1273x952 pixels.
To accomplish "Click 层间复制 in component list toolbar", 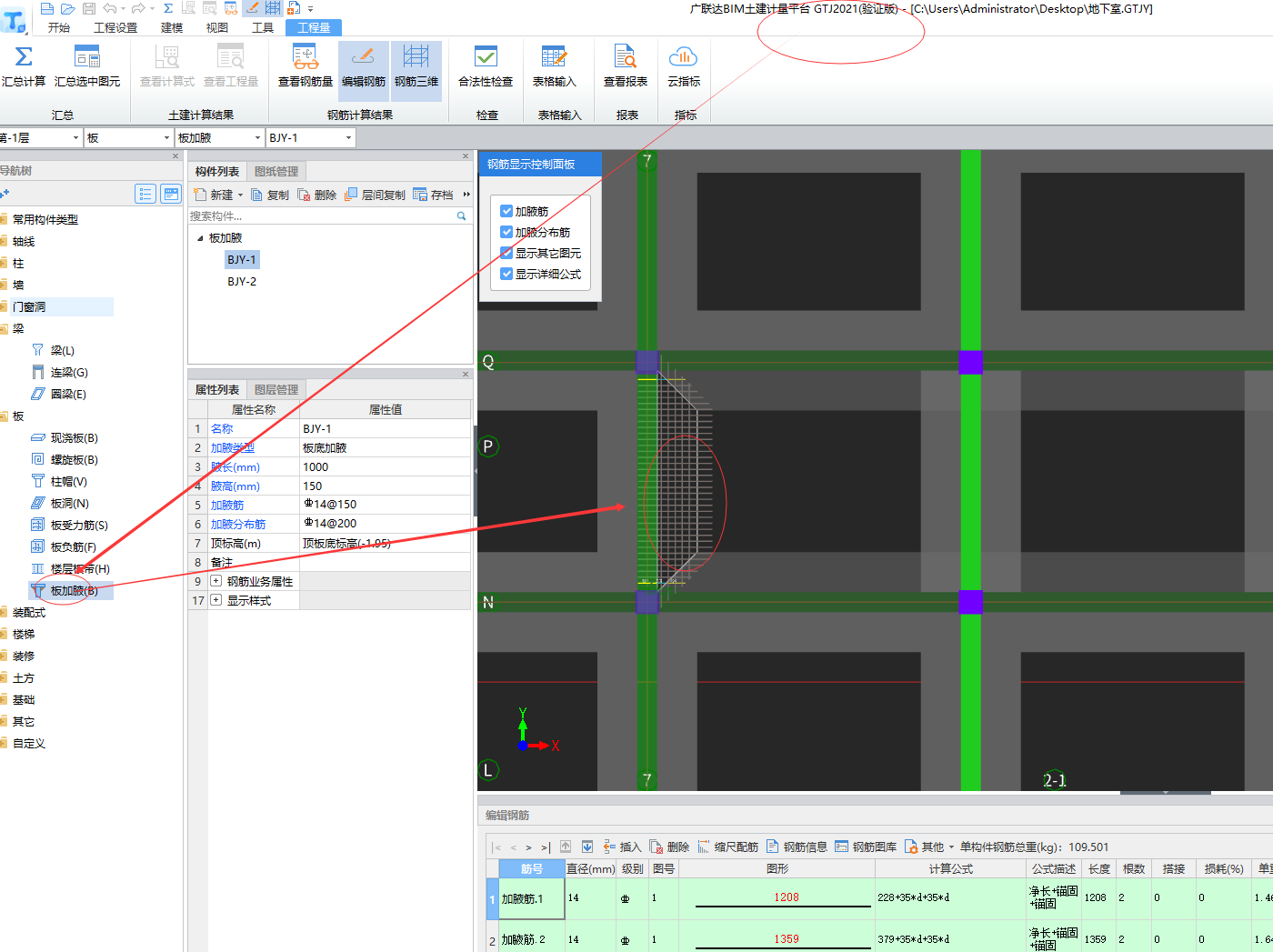I will (x=376, y=195).
